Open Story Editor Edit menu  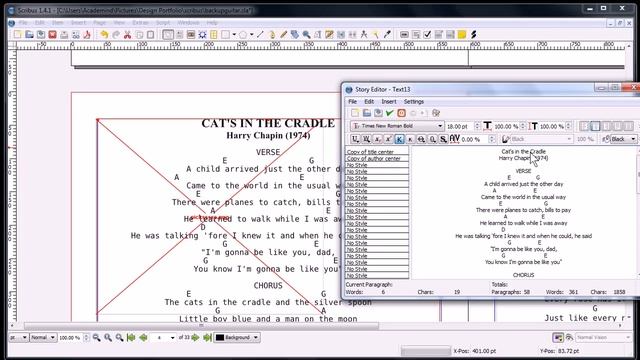[369, 102]
